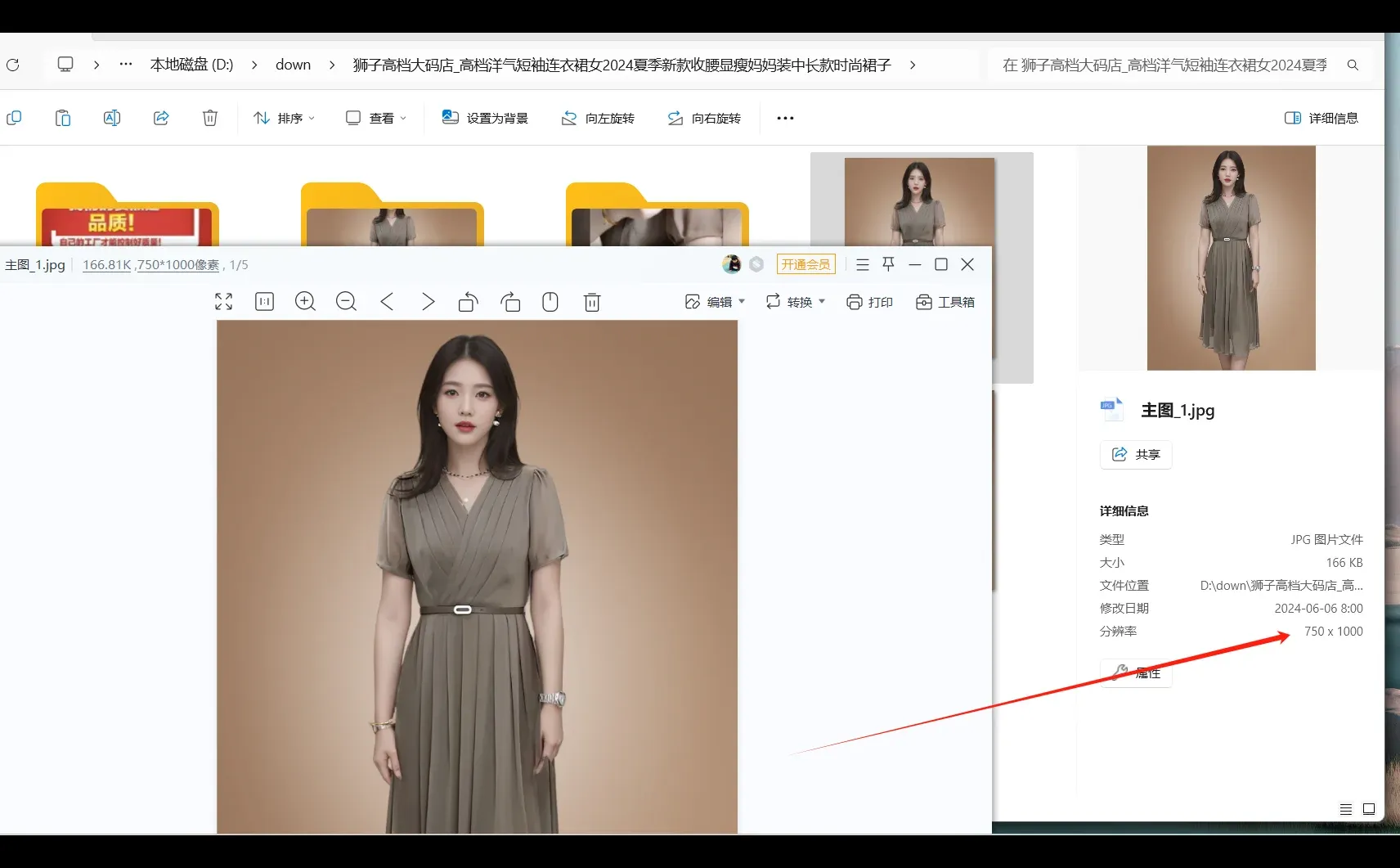Toggle the 详细信息 details pane
Screen dimensions: 1400x868
(1321, 118)
